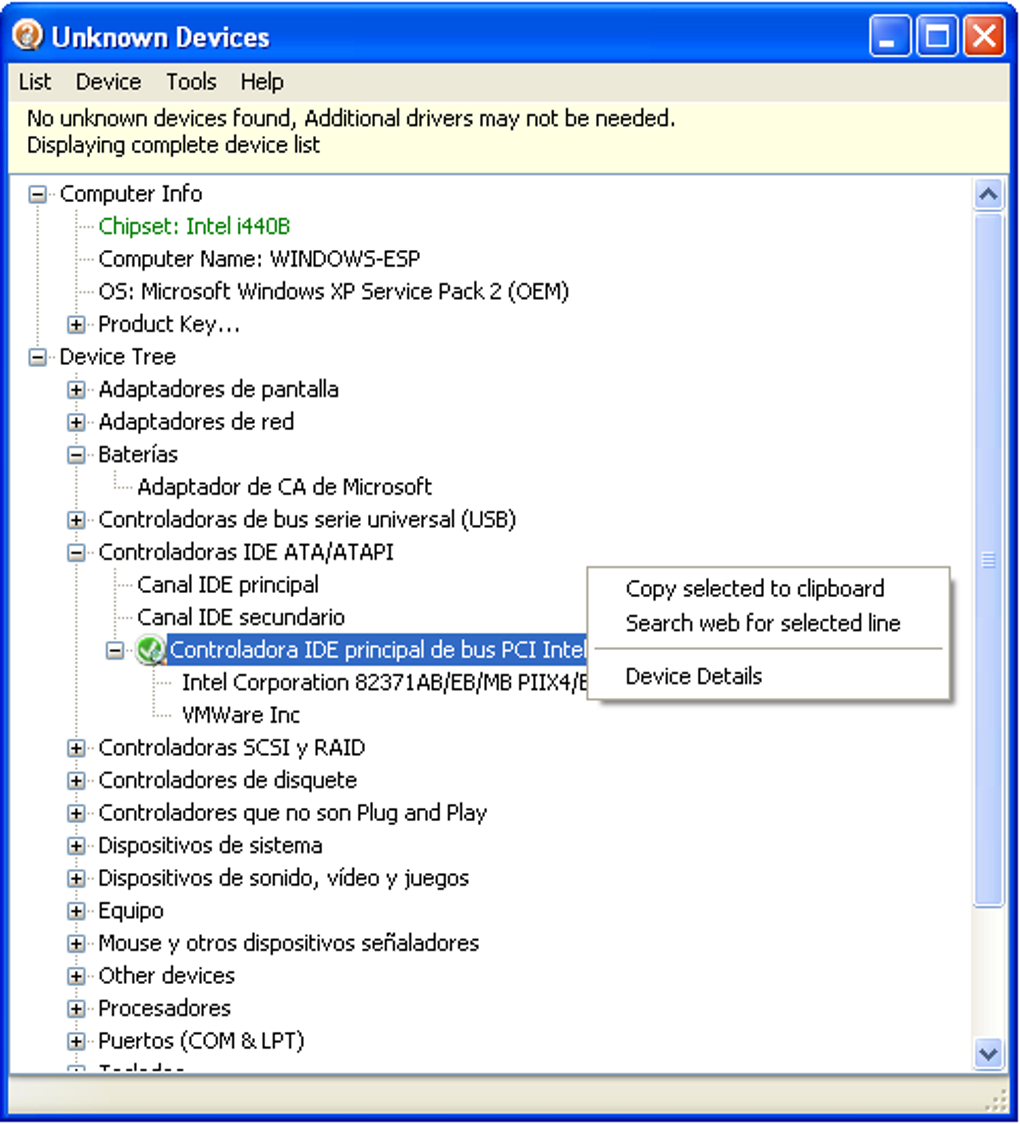Expand the Procesadores node
Screen dimensions: 1020x1124
76,1009
